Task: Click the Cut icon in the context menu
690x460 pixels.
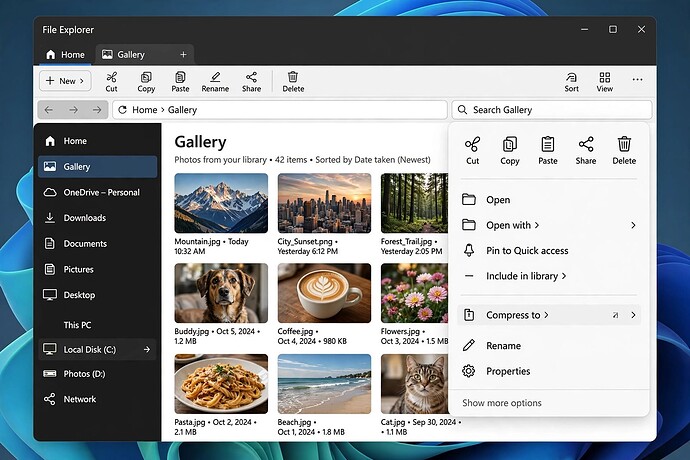Action: [x=472, y=144]
